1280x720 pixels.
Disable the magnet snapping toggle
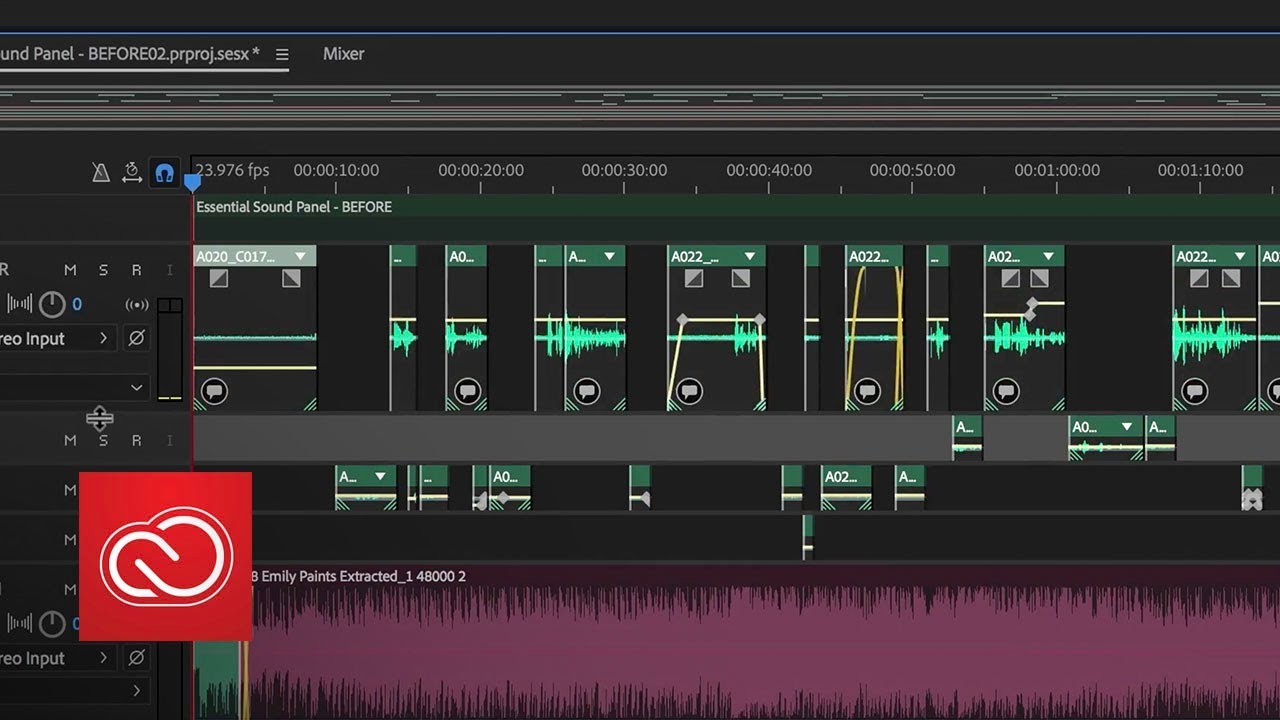tap(164, 173)
